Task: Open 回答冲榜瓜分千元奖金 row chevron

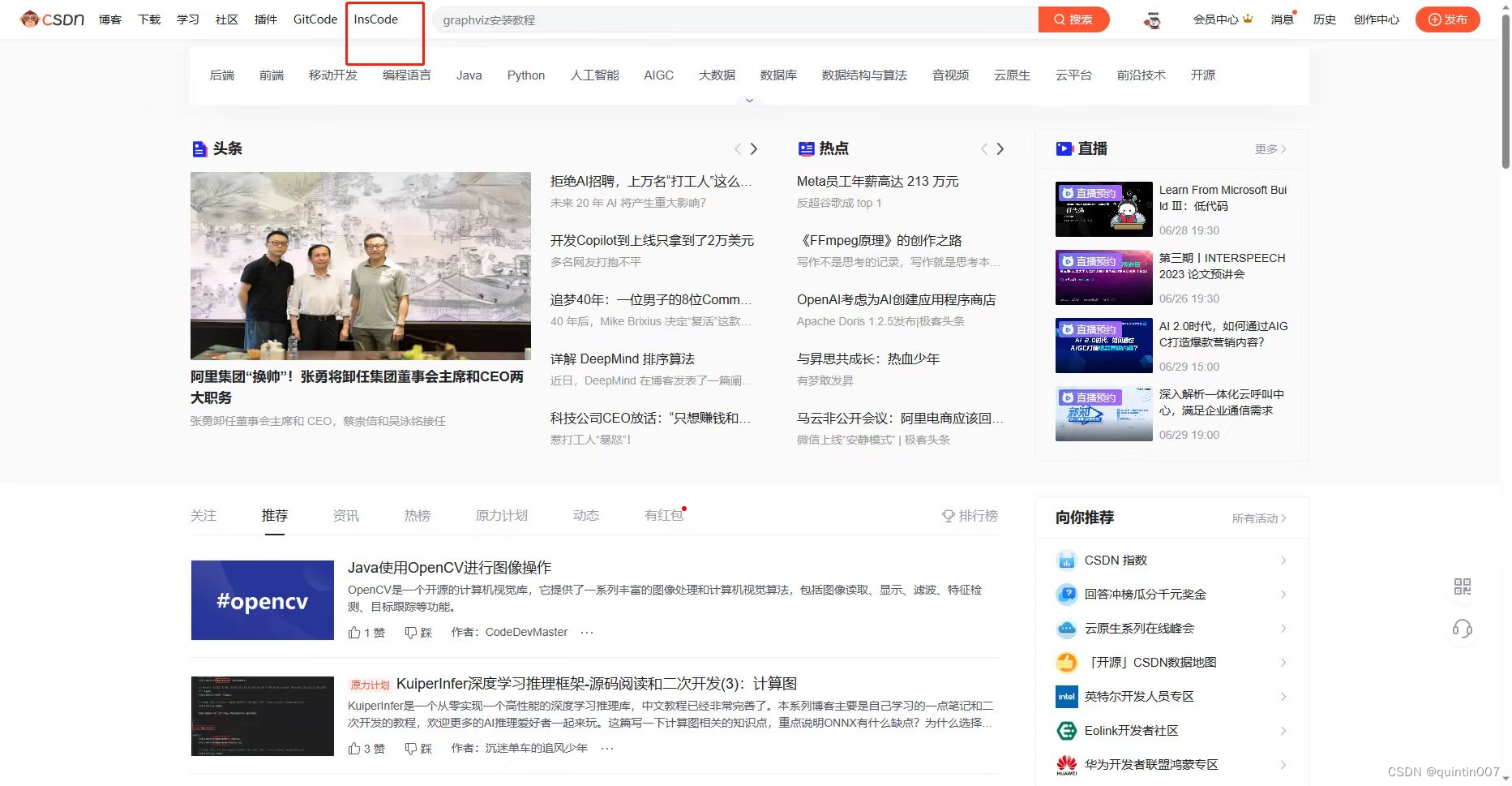Action: click(1283, 595)
